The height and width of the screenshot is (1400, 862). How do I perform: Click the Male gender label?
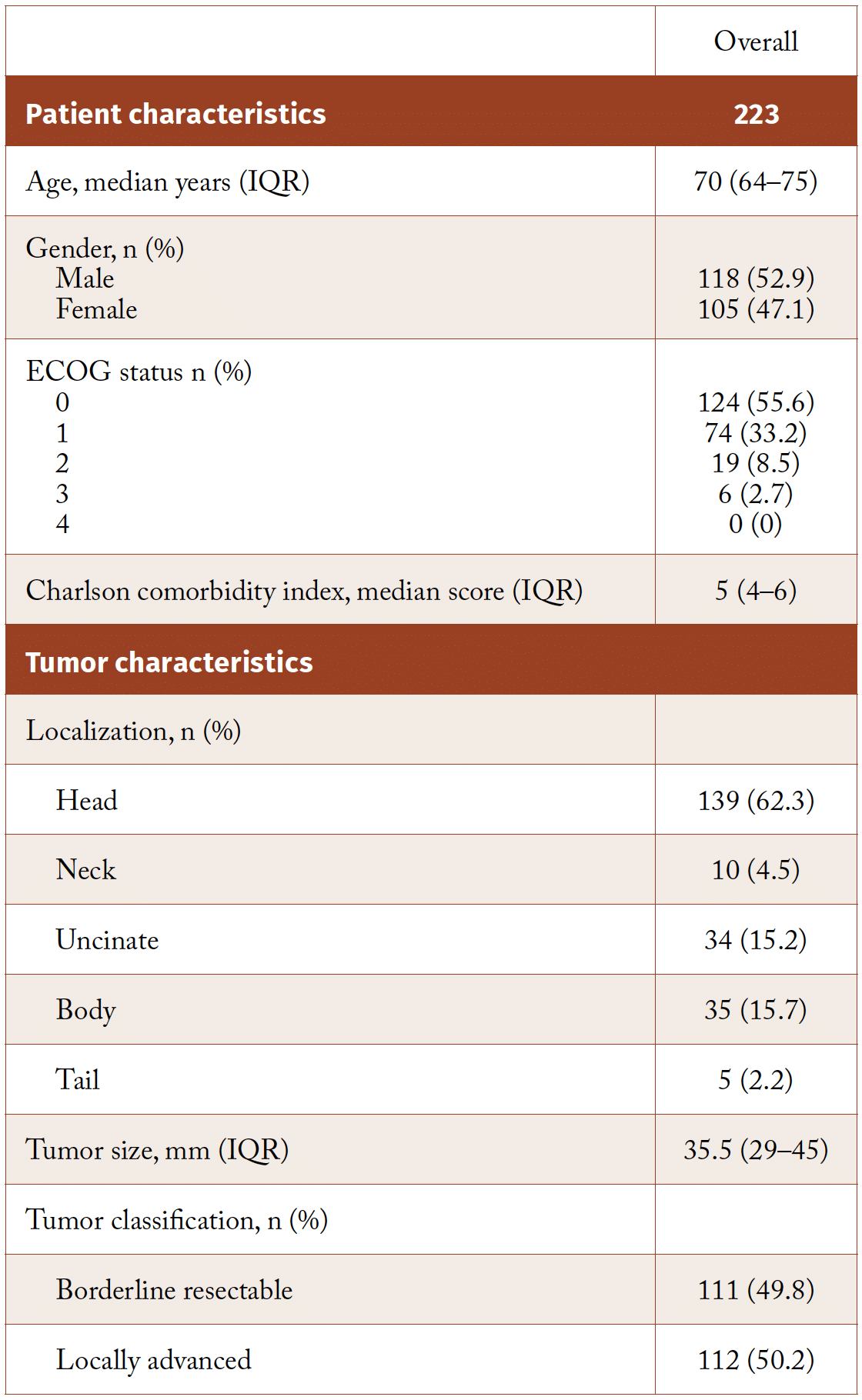[x=85, y=278]
